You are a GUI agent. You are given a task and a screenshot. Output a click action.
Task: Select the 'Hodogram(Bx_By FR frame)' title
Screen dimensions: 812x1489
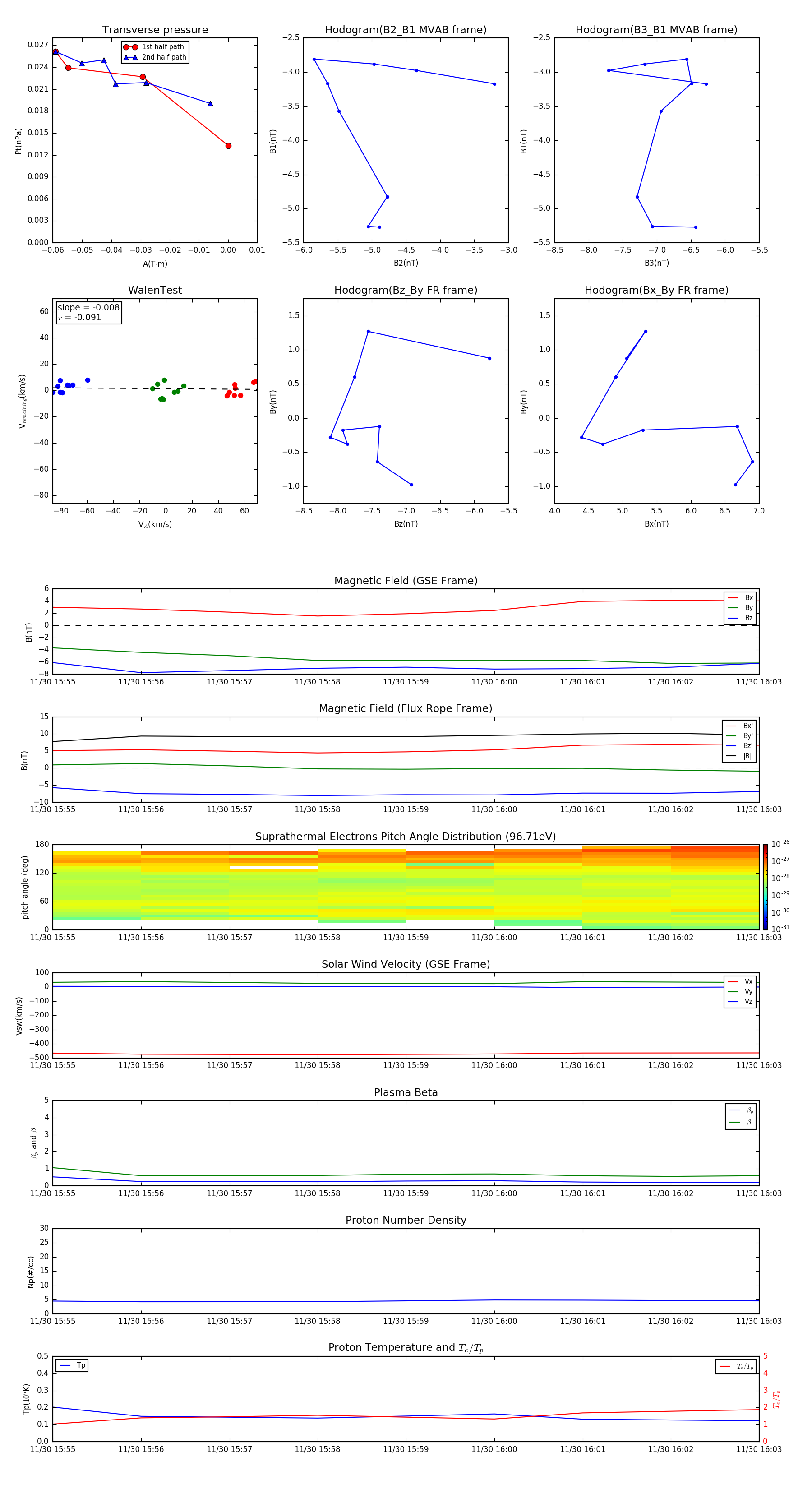tap(656, 290)
